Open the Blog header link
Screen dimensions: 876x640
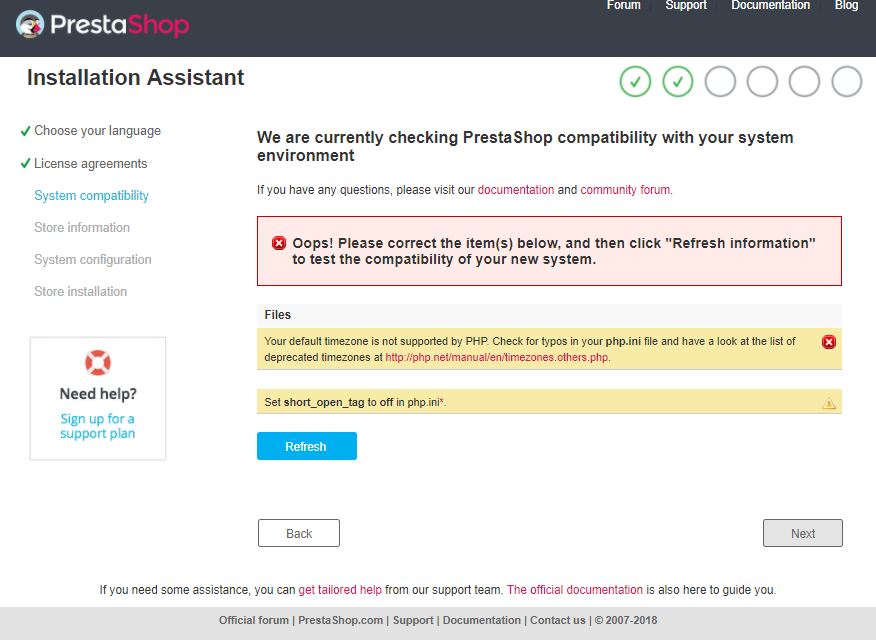pyautogui.click(x=846, y=6)
